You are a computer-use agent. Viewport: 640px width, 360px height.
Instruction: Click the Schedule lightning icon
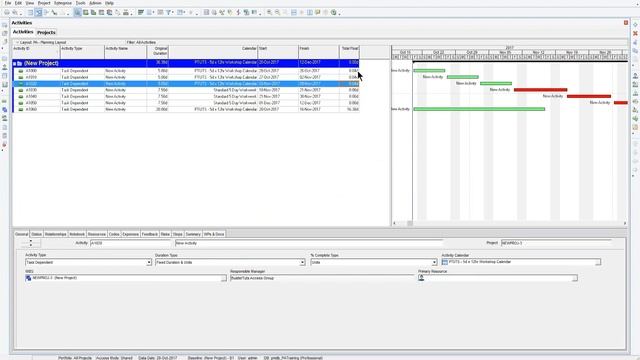coord(238,13)
